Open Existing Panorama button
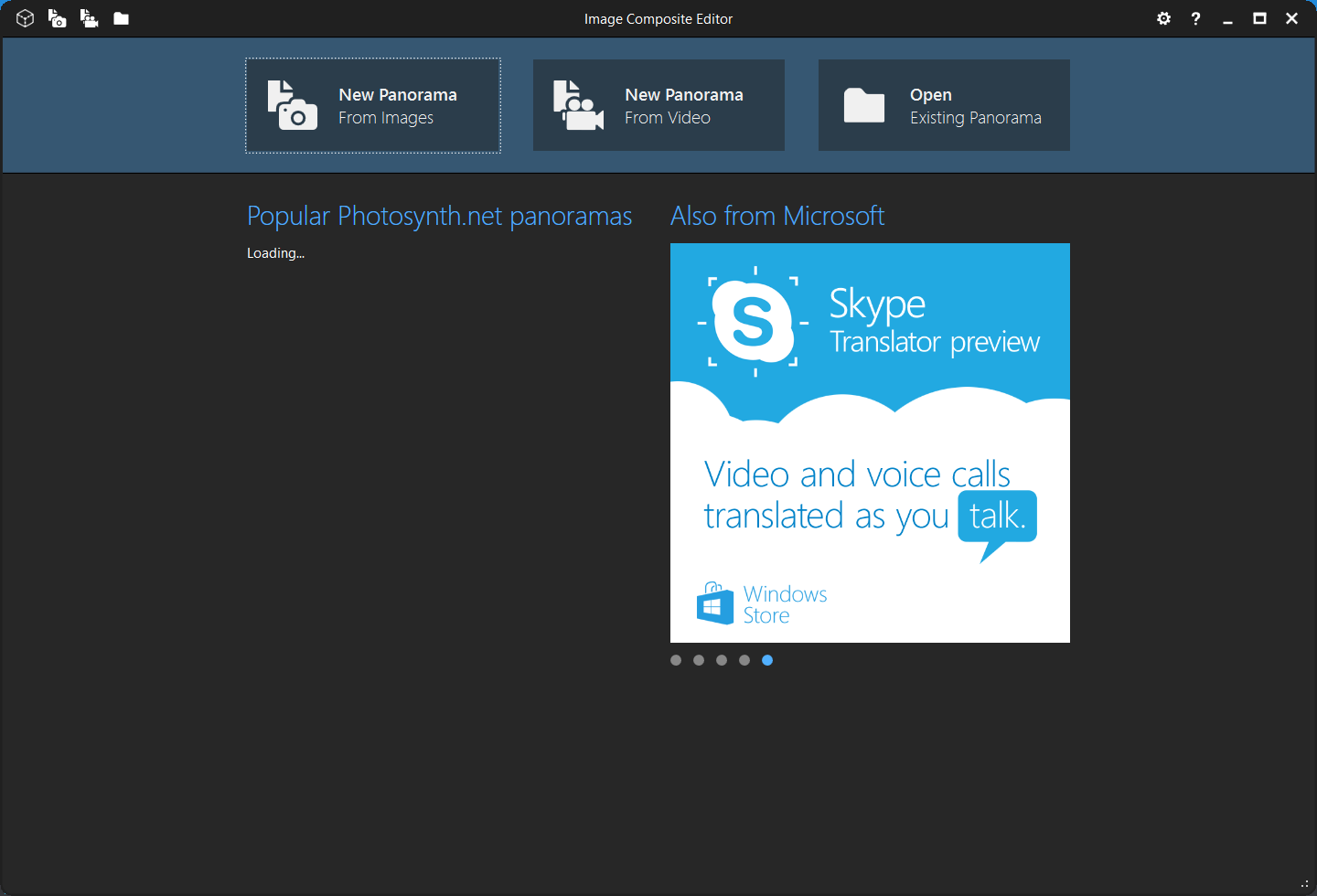Screen dimensions: 1317x896 (944, 105)
